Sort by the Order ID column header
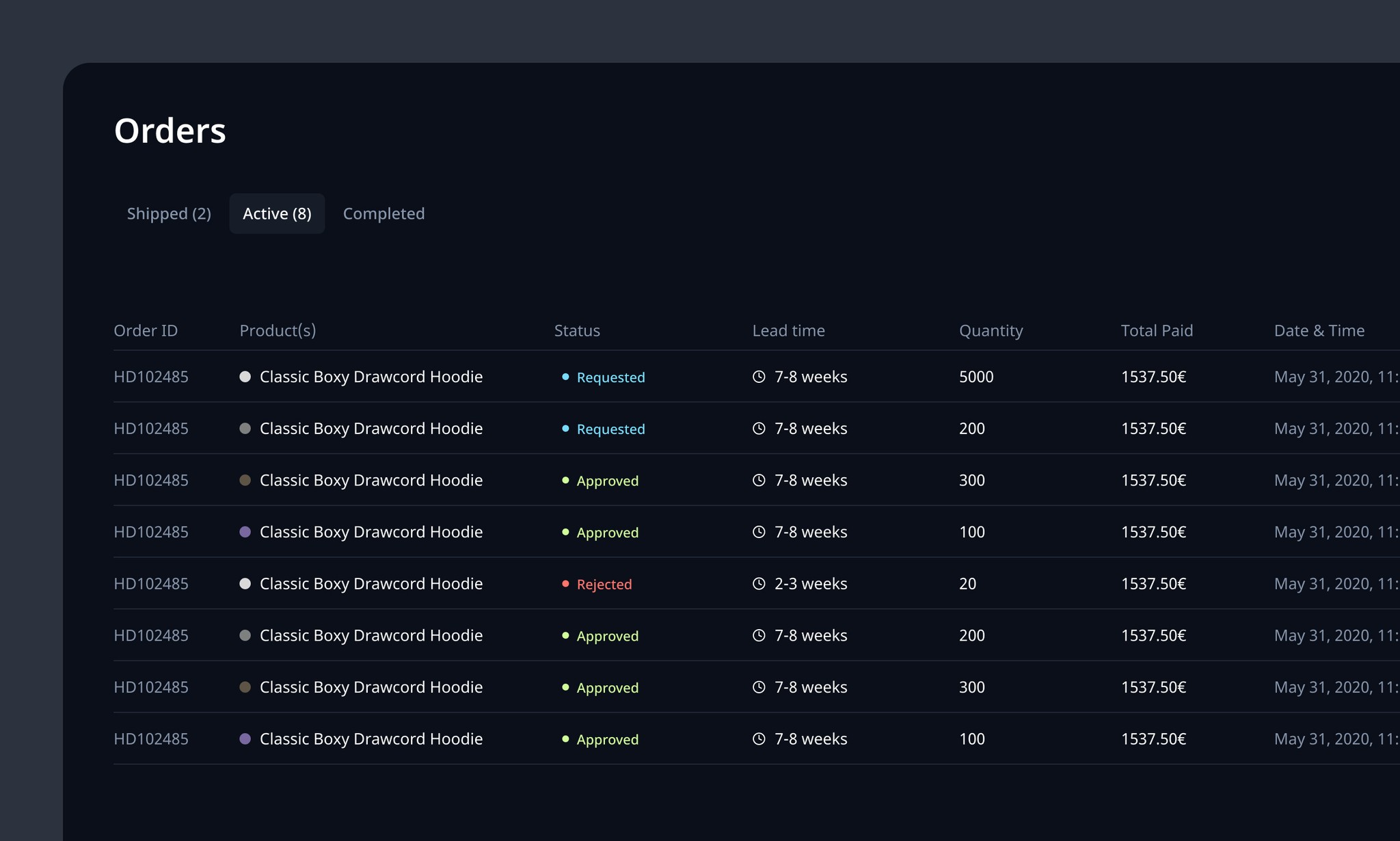The image size is (1400, 841). coord(146,331)
